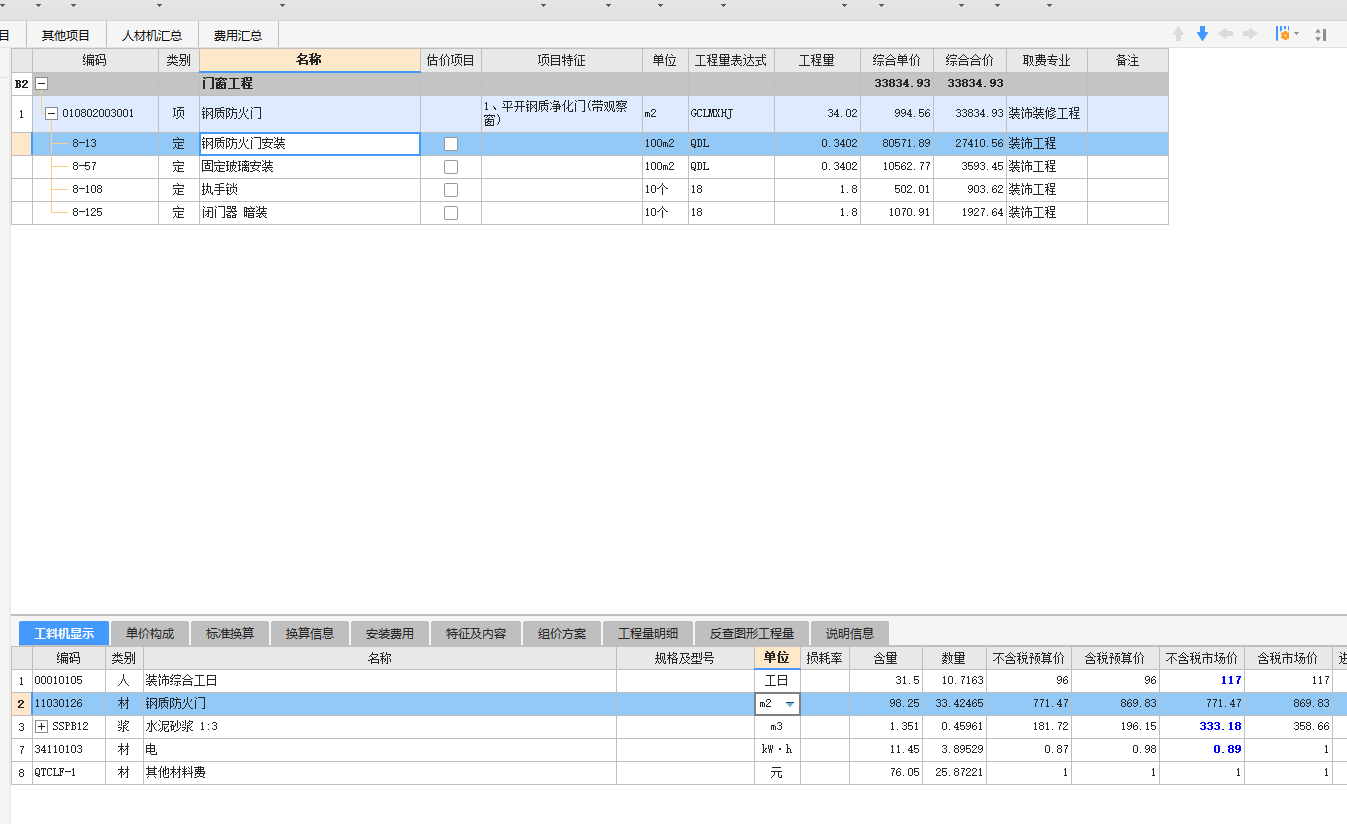Image resolution: width=1347 pixels, height=824 pixels.
Task: Click the 工程量表达式 column header
Action: (x=731, y=60)
